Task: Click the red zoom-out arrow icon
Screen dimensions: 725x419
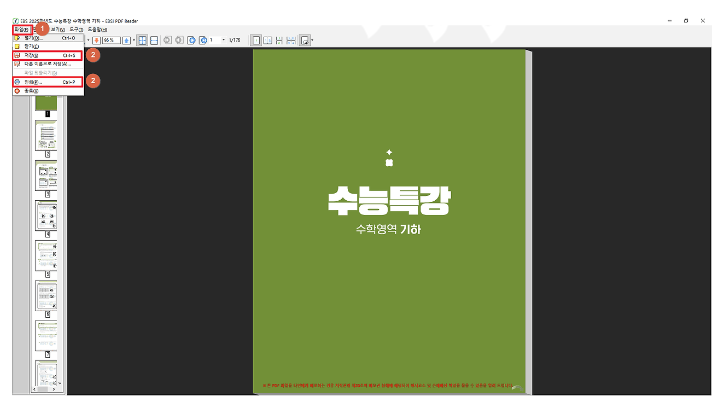Action: coord(96,40)
